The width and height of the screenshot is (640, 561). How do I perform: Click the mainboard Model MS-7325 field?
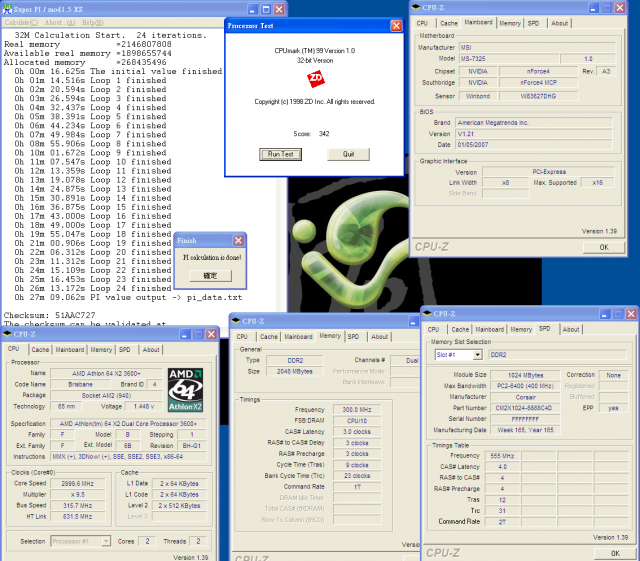click(508, 59)
